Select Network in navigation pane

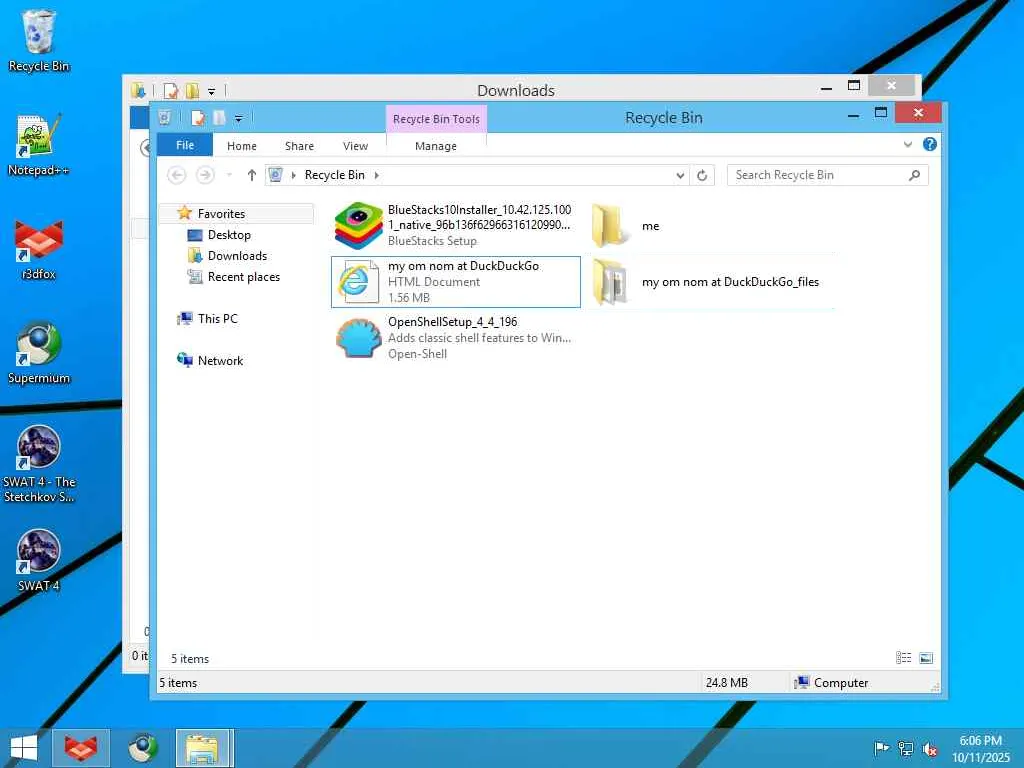pyautogui.click(x=220, y=360)
